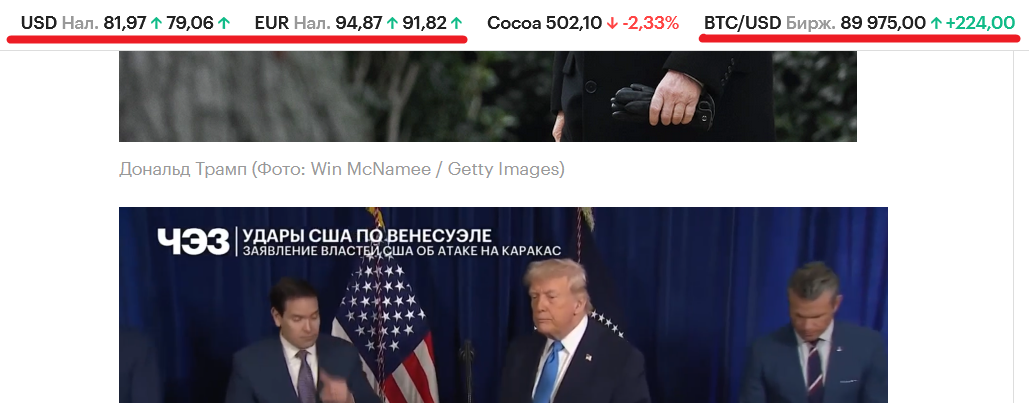Screen dimensions: 1029x403
Task: Click the -2,33% Cocoa change value
Action: [650, 24]
